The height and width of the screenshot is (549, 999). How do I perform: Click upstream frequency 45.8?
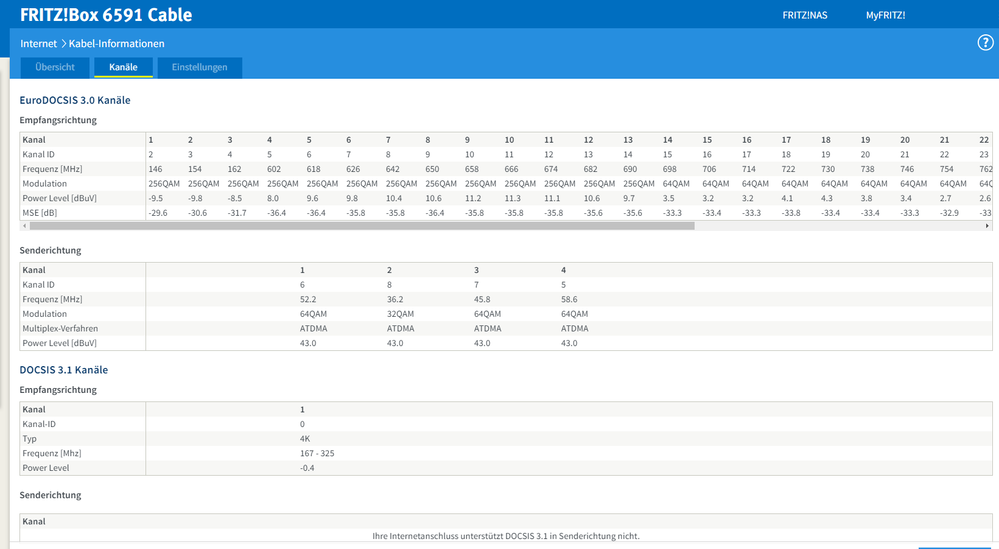click(482, 299)
